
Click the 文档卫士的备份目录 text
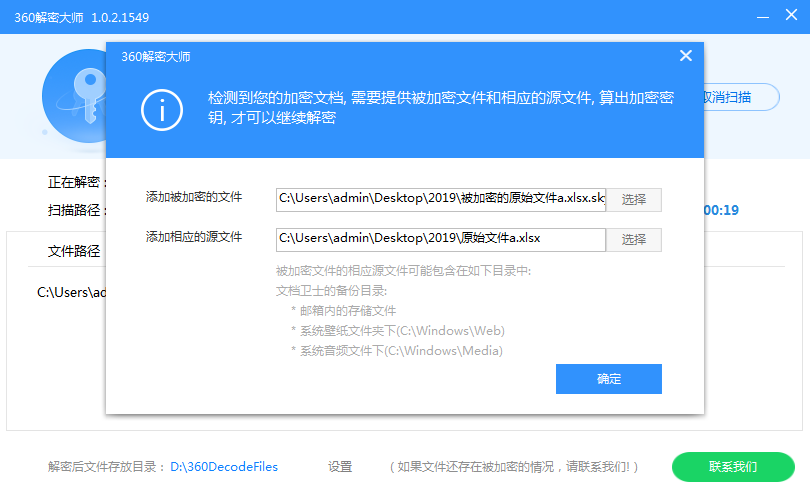331,291
